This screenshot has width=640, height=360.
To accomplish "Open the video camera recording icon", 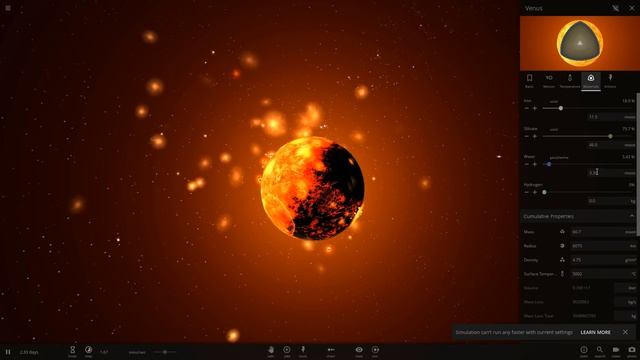I will point(616,351).
